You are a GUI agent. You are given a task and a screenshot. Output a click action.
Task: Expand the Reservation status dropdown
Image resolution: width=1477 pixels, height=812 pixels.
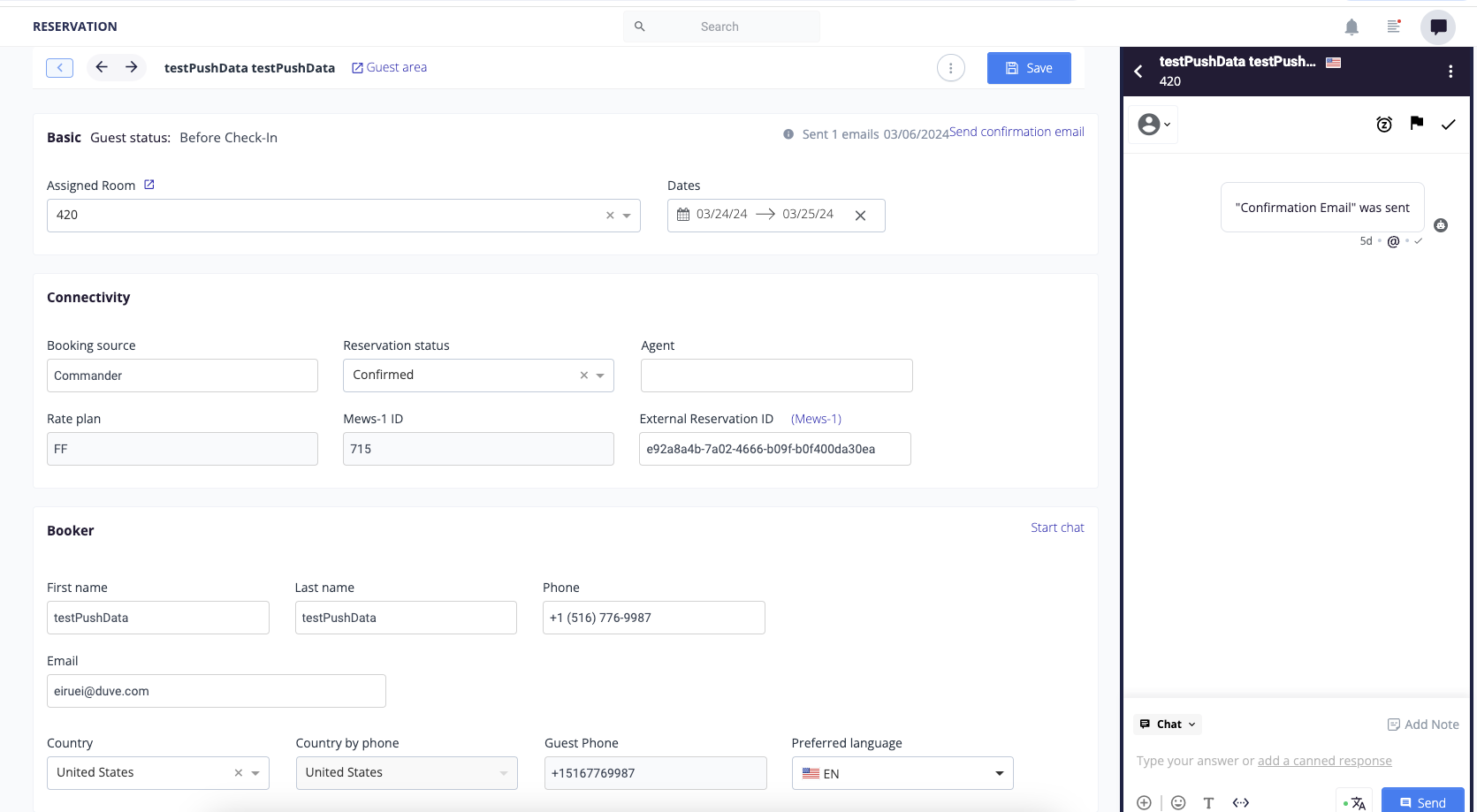coord(600,376)
